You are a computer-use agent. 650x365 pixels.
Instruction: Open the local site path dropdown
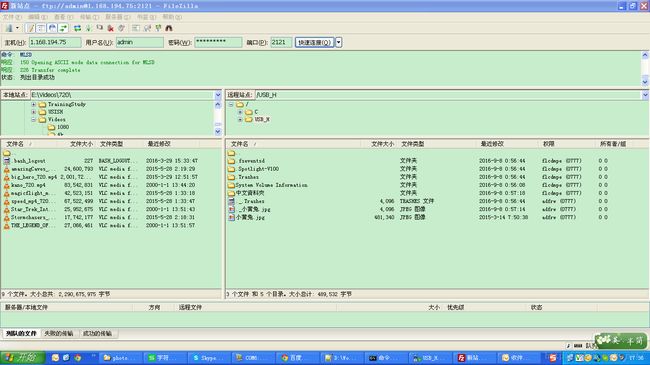pyautogui.click(x=218, y=95)
